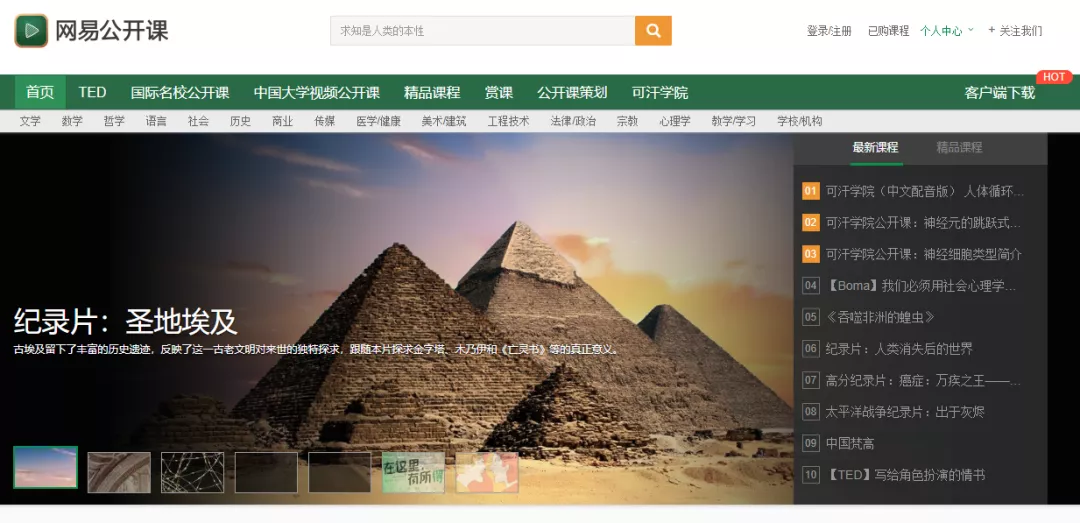The height and width of the screenshot is (523, 1080).
Task: Select the 社会 category
Action: (x=198, y=121)
